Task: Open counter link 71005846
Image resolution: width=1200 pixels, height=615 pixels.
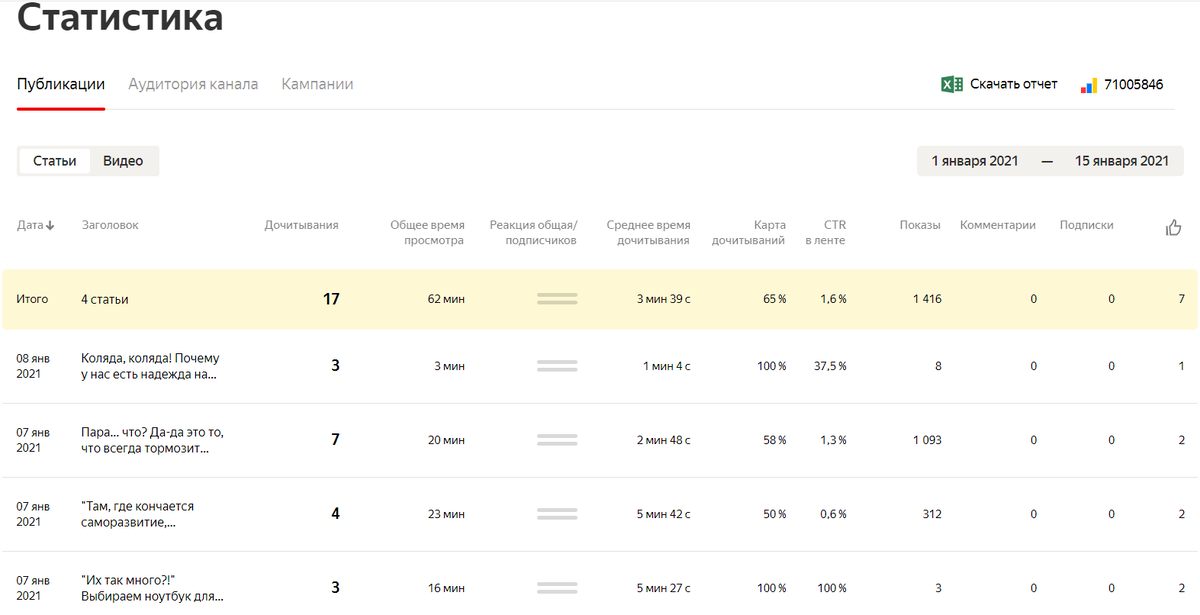Action: click(1134, 84)
